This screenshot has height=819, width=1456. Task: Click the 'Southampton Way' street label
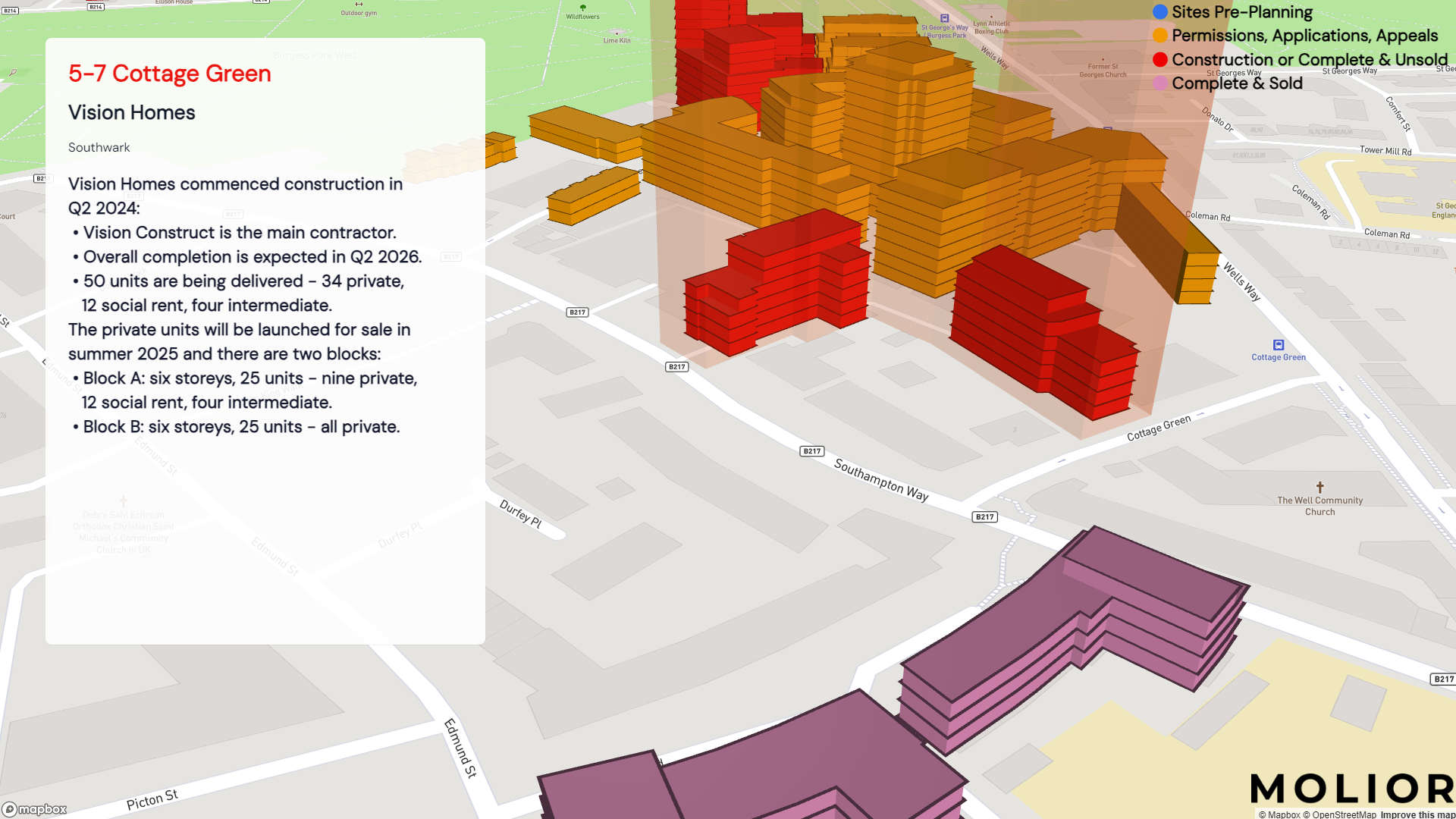pyautogui.click(x=881, y=480)
